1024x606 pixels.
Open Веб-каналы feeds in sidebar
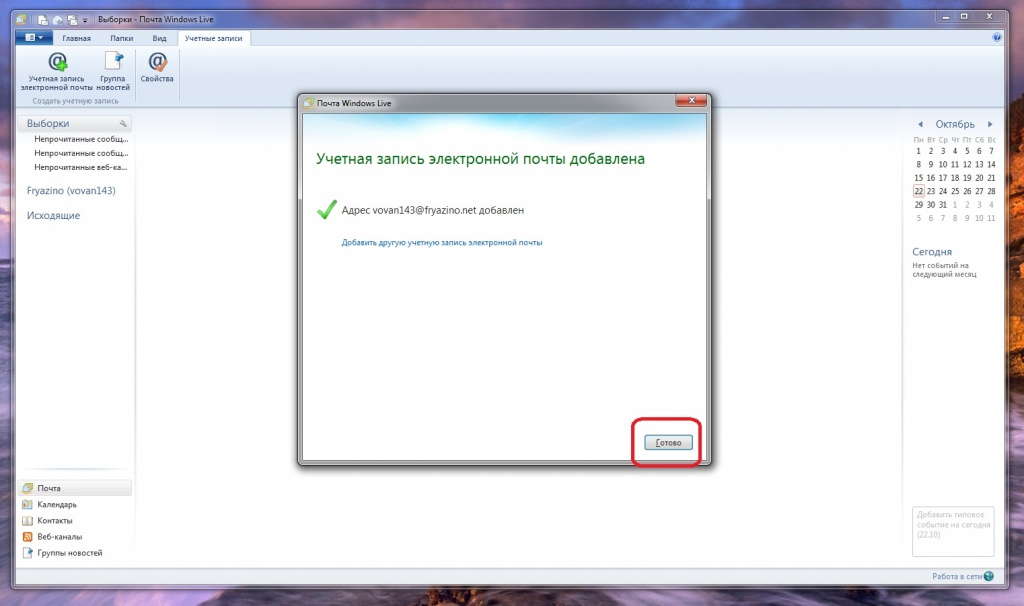[59, 537]
